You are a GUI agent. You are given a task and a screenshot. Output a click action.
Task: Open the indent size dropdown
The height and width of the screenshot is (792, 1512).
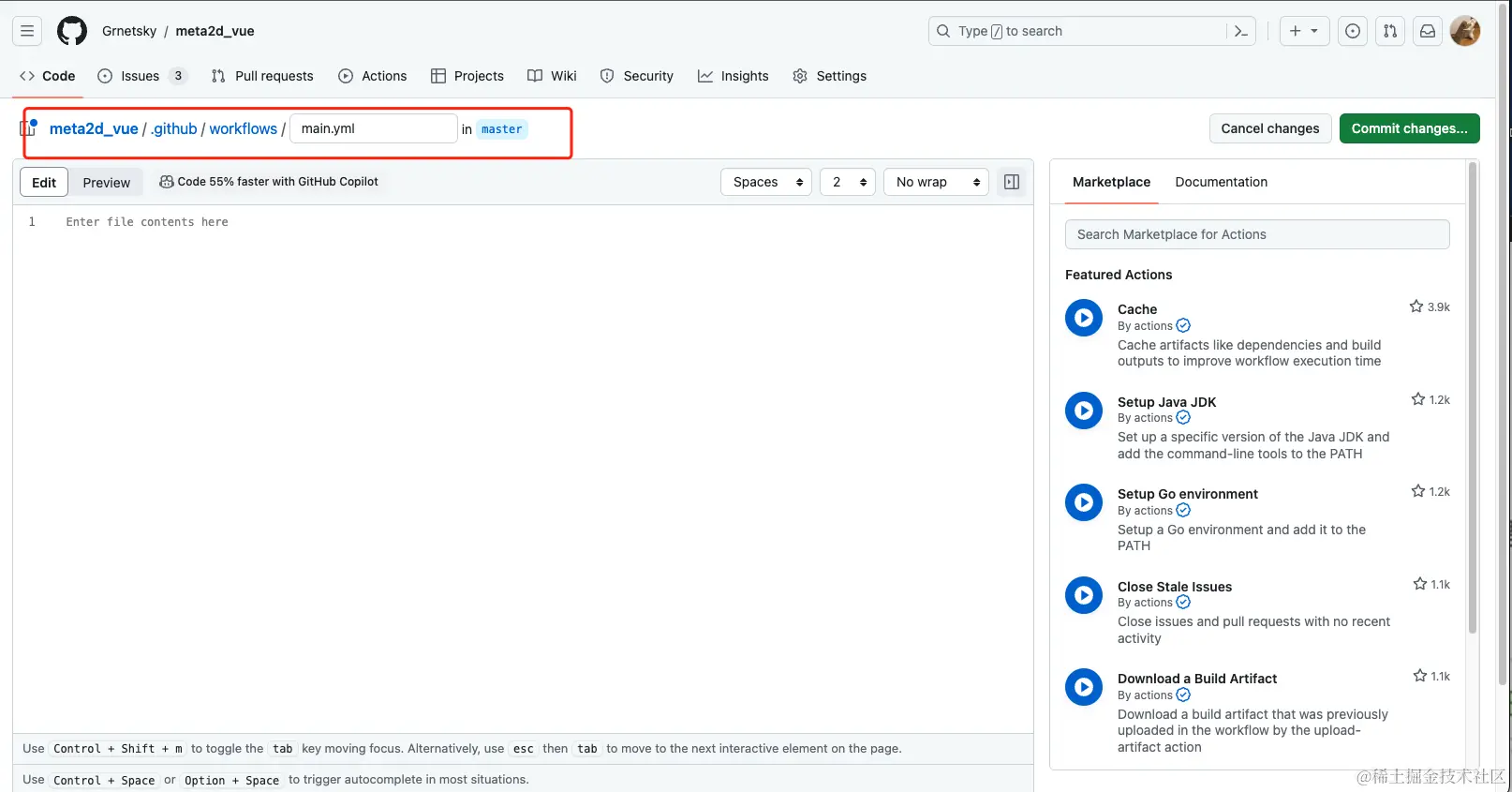(x=848, y=182)
